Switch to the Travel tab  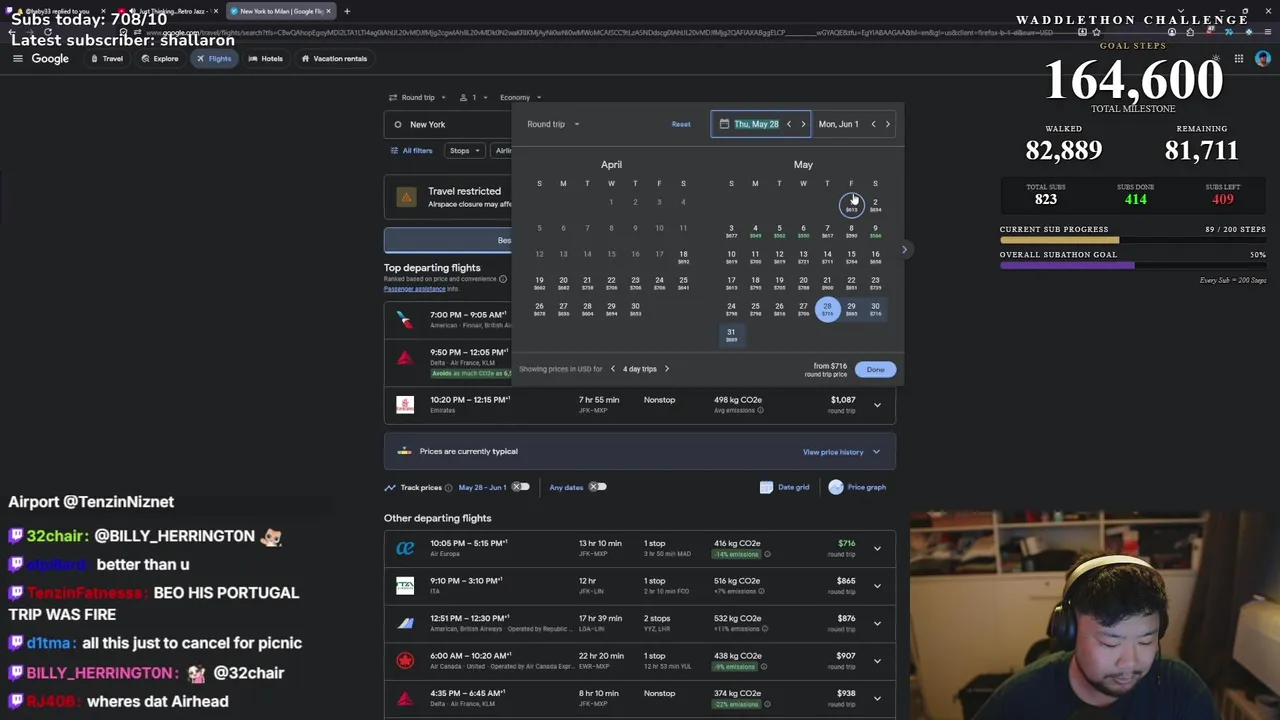pyautogui.click(x=106, y=58)
